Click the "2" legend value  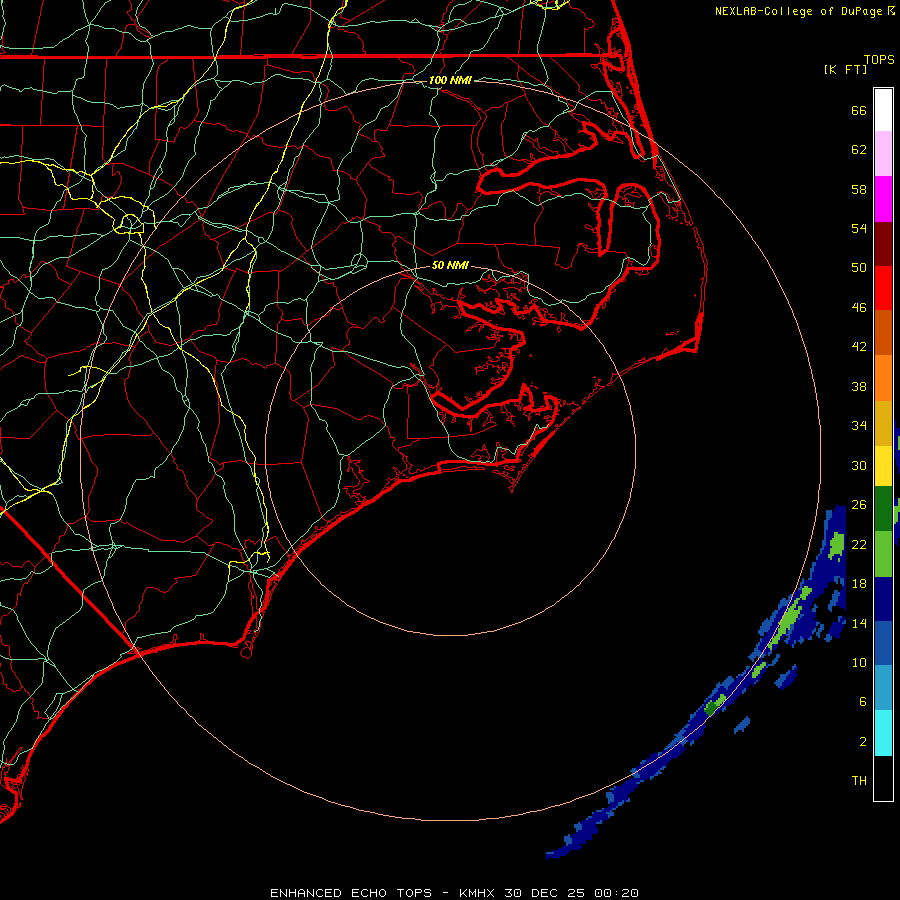click(863, 741)
